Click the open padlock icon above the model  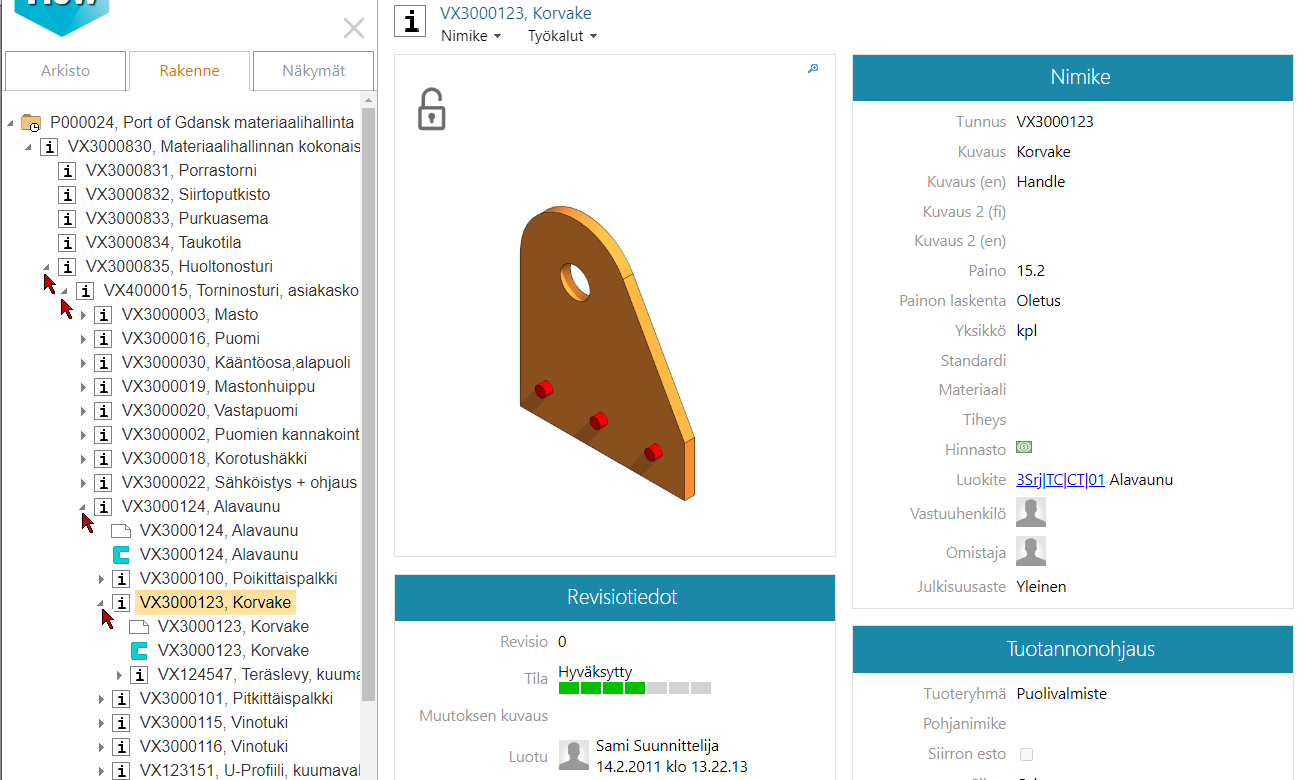tap(431, 110)
